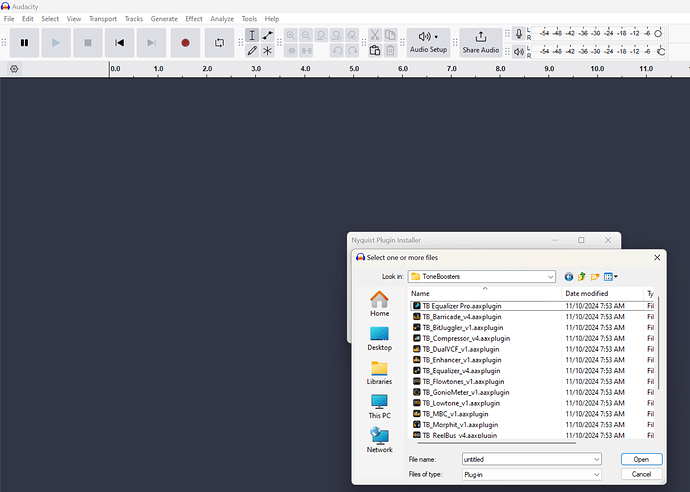
Task: Select TB Equalizer Pro.aaxplugin file
Action: pos(462,306)
